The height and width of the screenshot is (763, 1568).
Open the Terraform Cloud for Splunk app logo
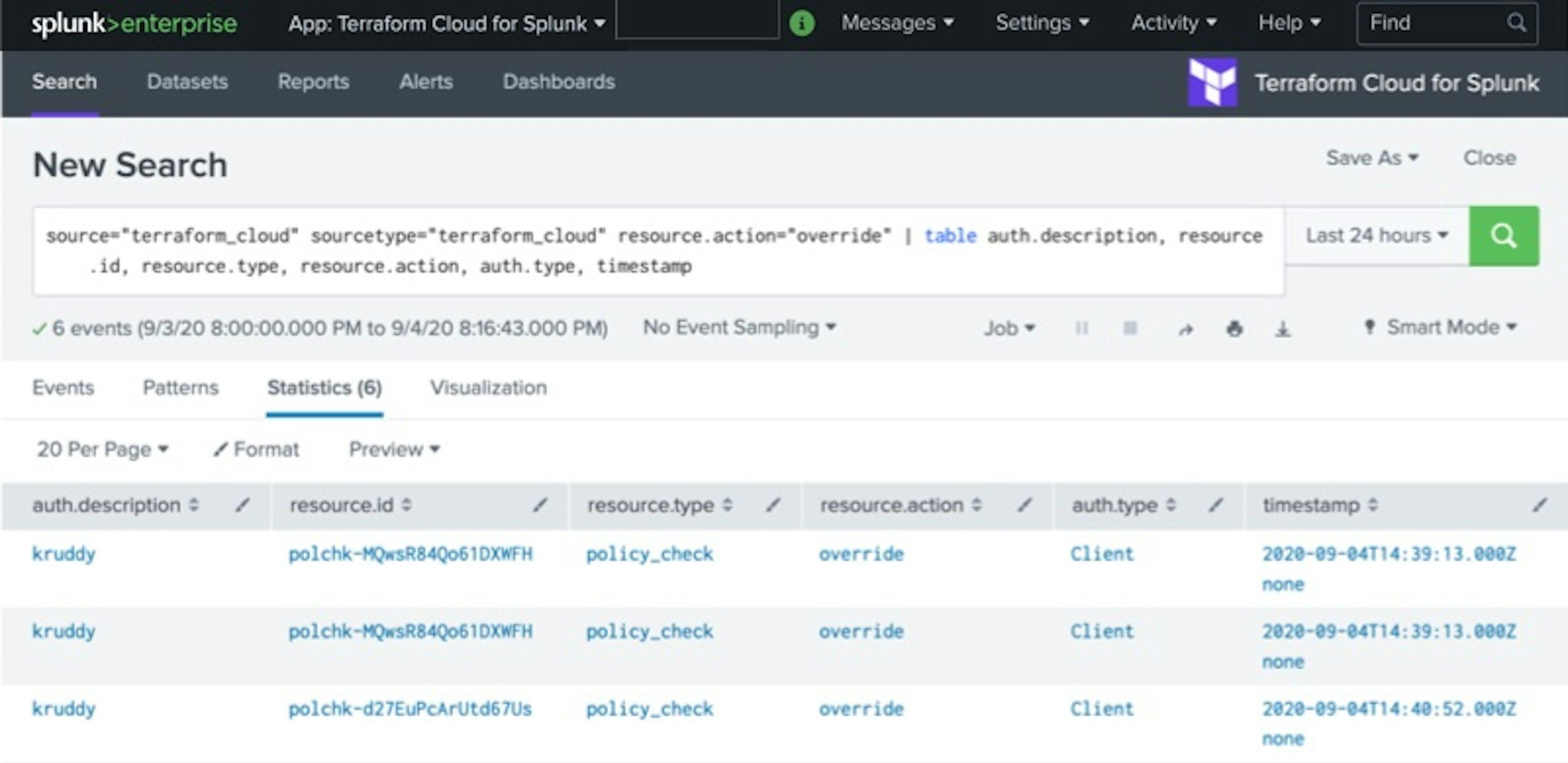click(1213, 82)
